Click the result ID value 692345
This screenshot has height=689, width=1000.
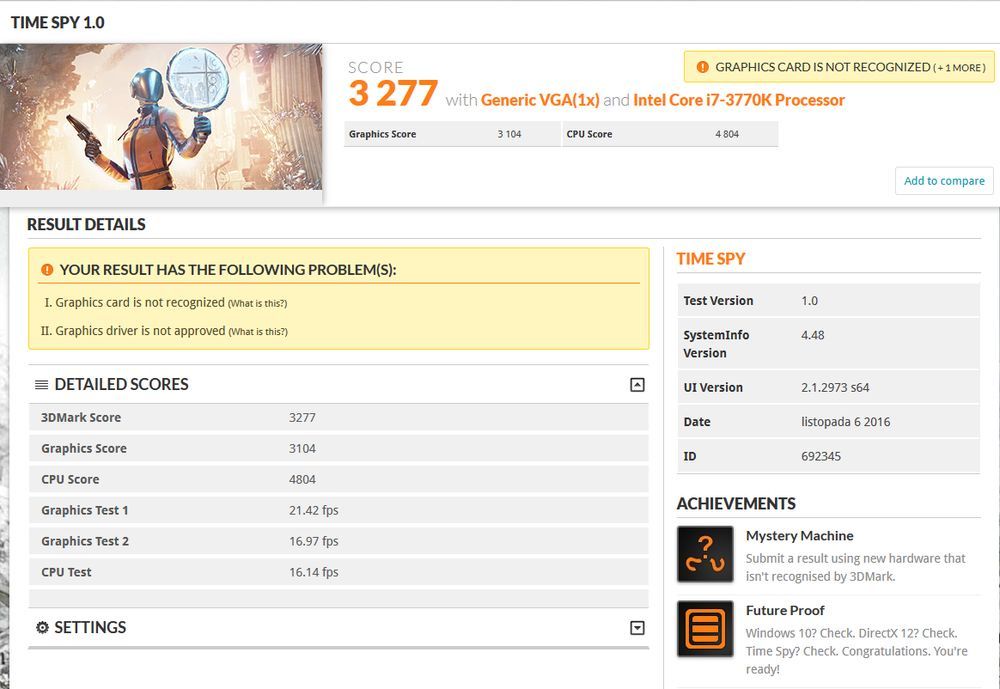click(821, 456)
